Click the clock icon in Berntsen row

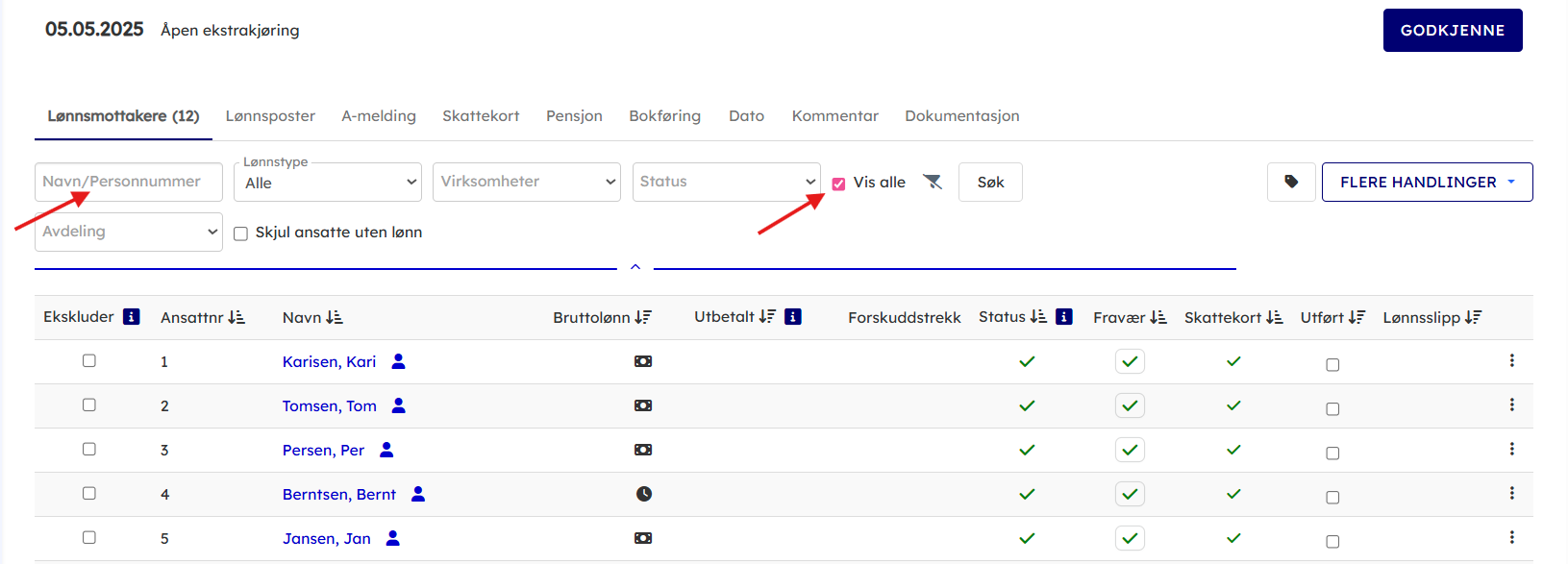point(643,494)
